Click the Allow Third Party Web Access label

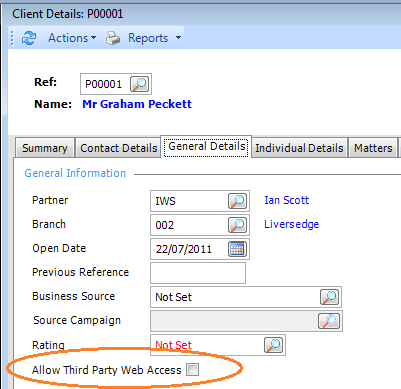(107, 370)
